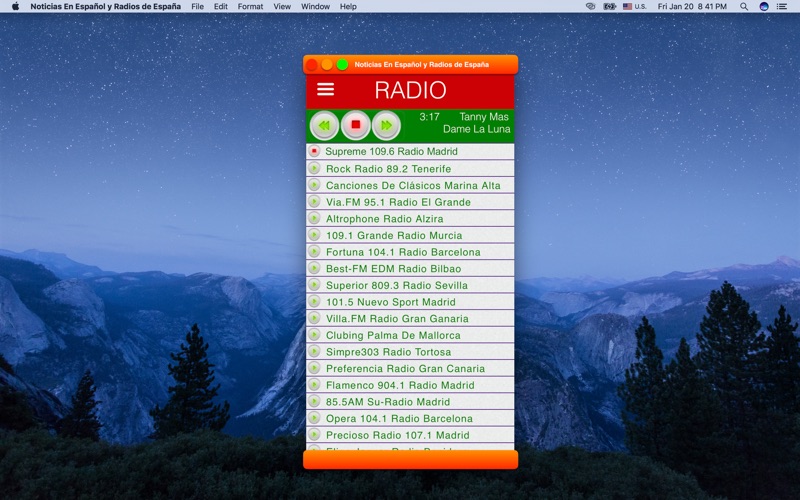Select 109.1 Grande Radio Murcia station name
The image size is (800, 500).
point(394,236)
